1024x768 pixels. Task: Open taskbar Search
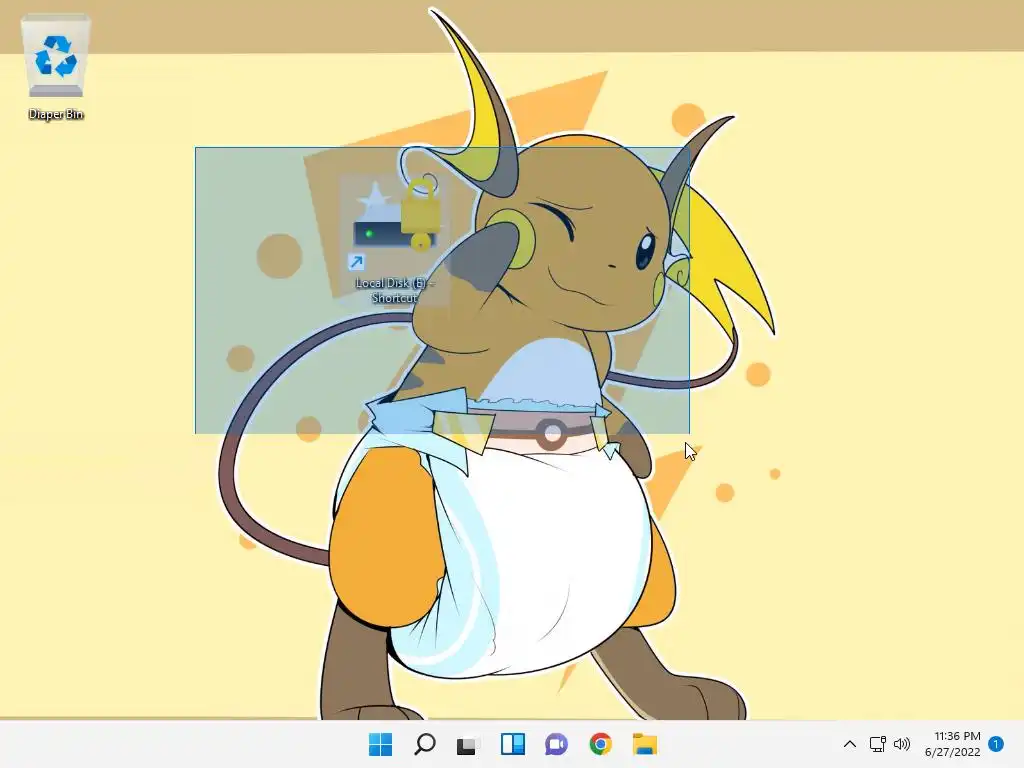click(424, 744)
